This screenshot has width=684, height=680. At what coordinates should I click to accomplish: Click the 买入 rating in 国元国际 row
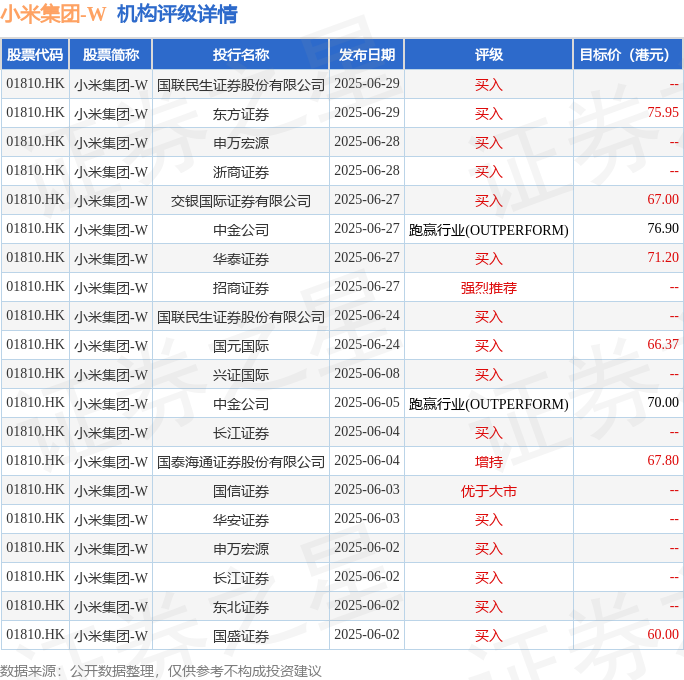489,346
